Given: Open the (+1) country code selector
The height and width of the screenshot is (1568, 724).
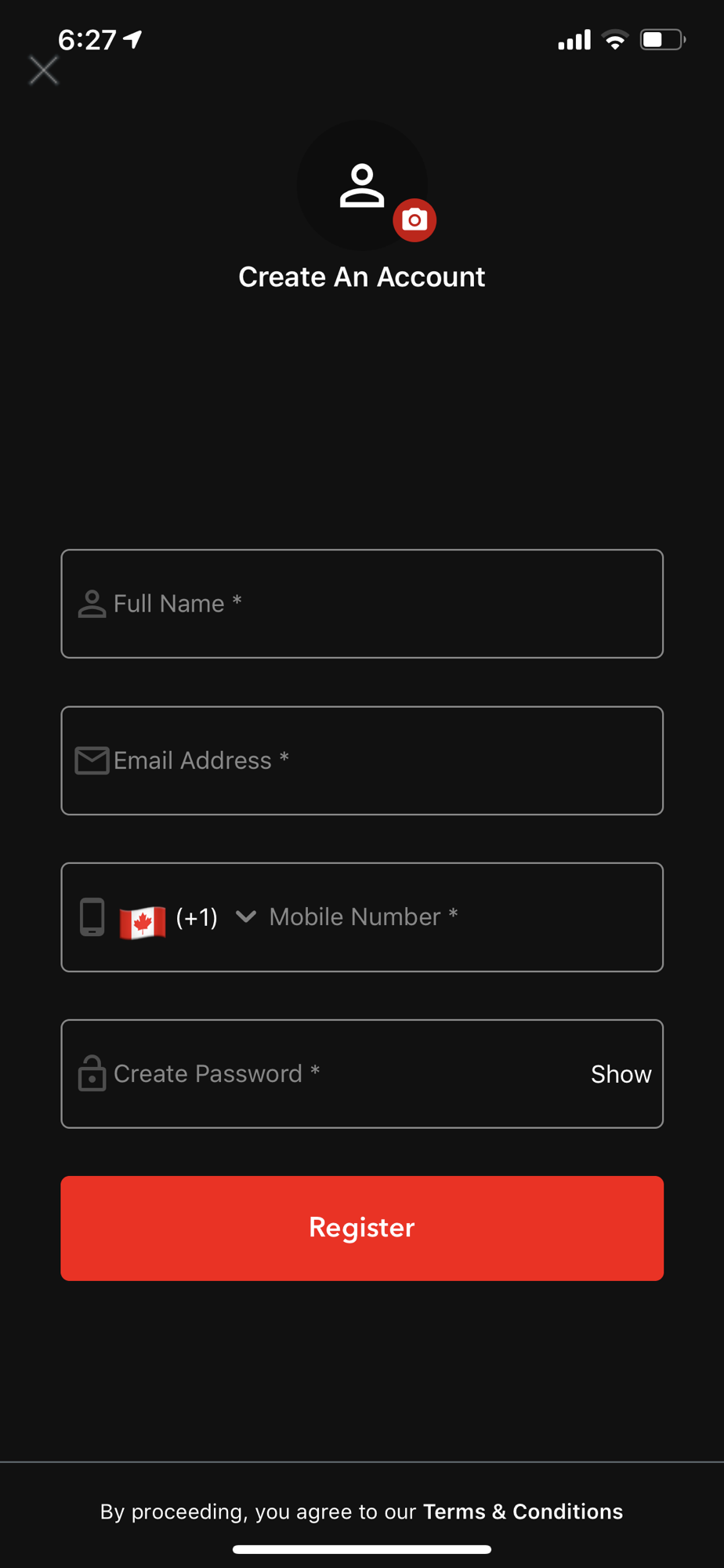Looking at the screenshot, I should point(197,916).
